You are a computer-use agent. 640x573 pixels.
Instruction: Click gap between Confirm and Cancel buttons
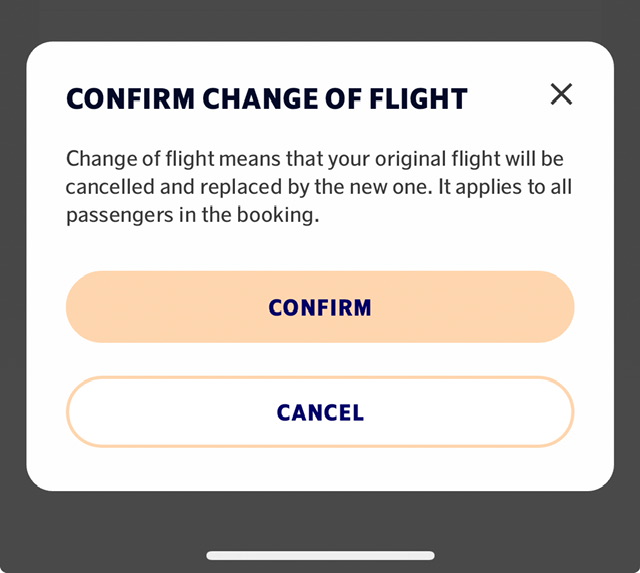(320, 359)
